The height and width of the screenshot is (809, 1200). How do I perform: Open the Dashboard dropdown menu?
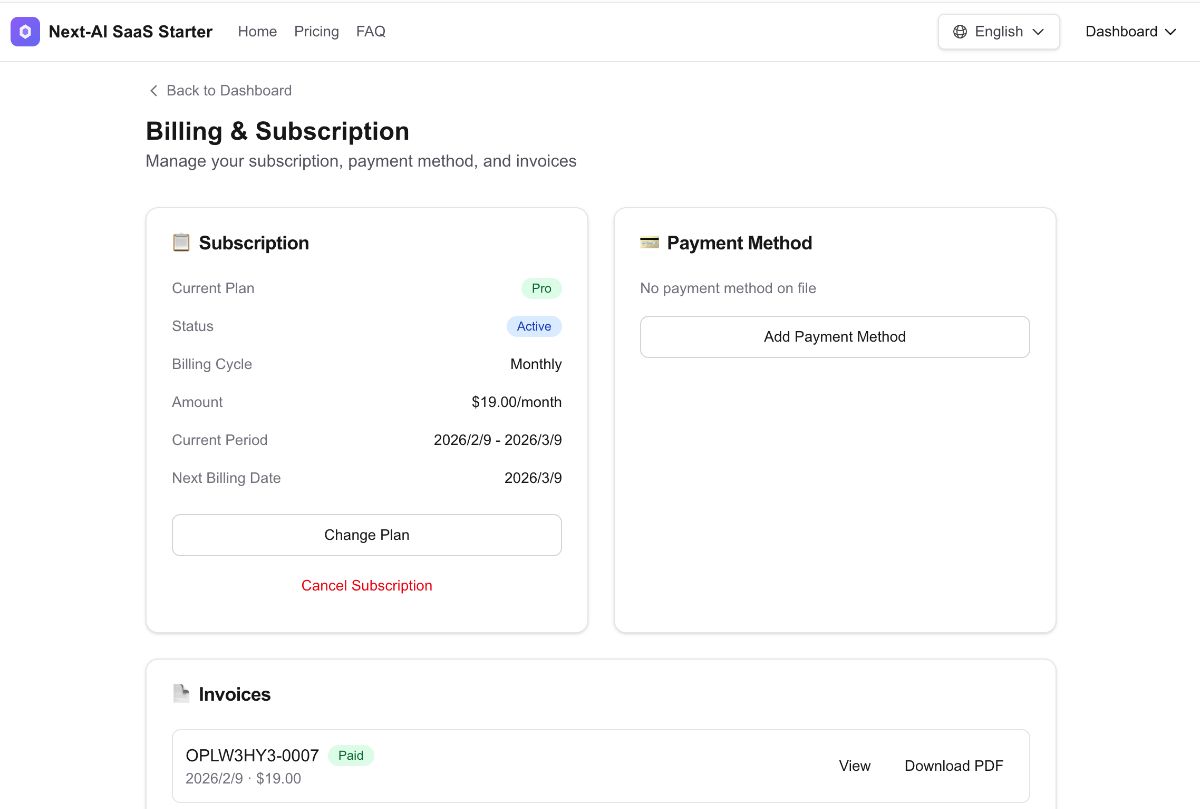click(1131, 31)
